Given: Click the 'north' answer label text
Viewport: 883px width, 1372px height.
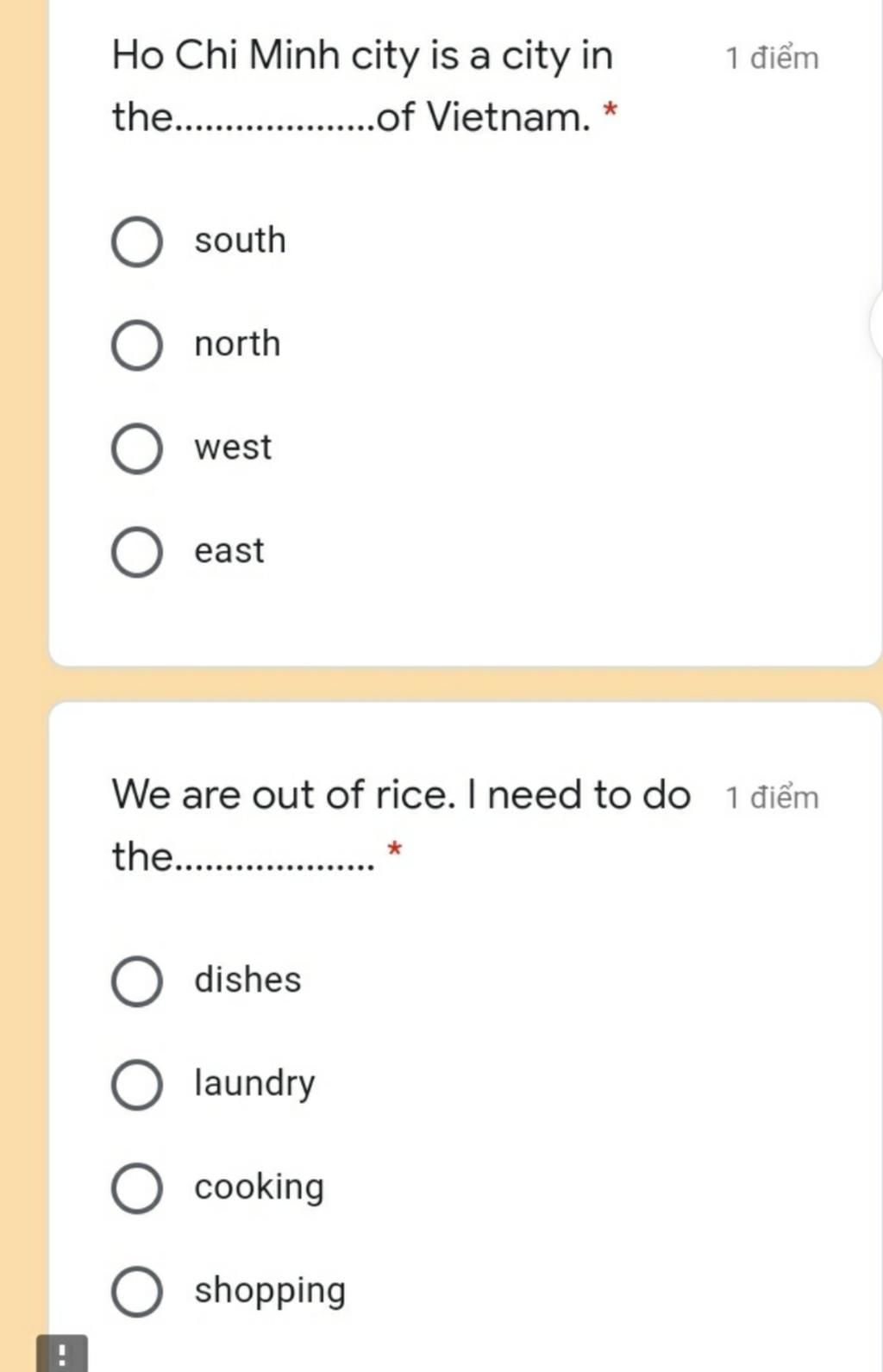Looking at the screenshot, I should pyautogui.click(x=237, y=343).
